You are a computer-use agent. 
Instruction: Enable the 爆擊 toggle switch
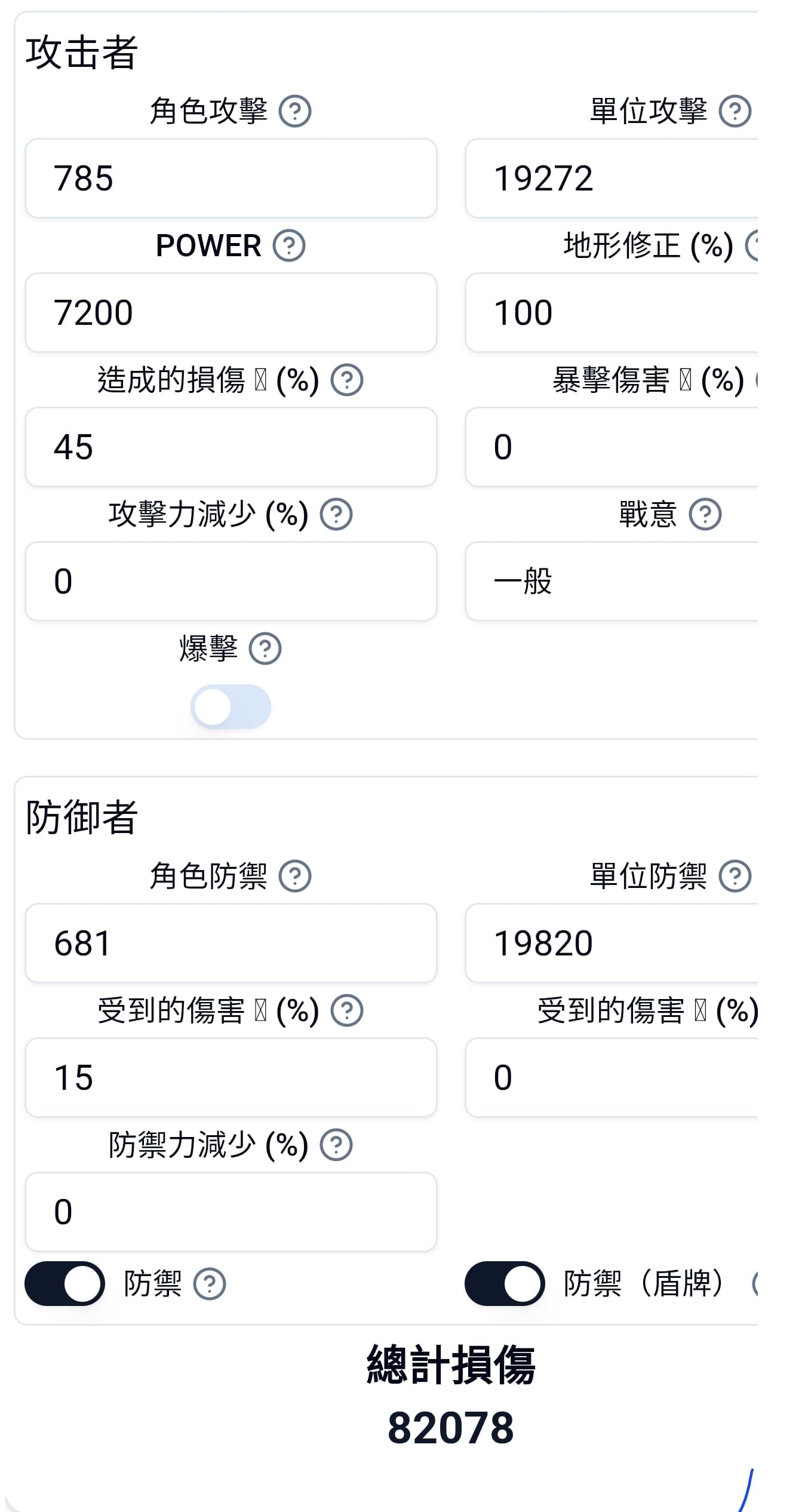pyautogui.click(x=231, y=706)
